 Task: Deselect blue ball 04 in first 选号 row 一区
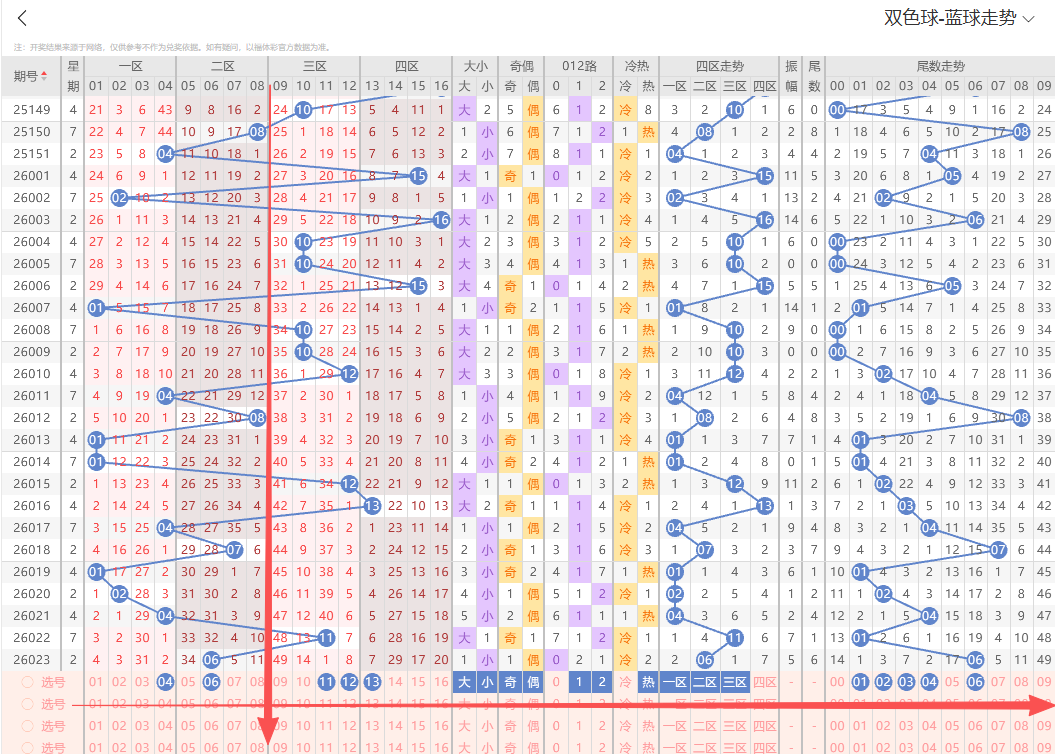coord(165,682)
